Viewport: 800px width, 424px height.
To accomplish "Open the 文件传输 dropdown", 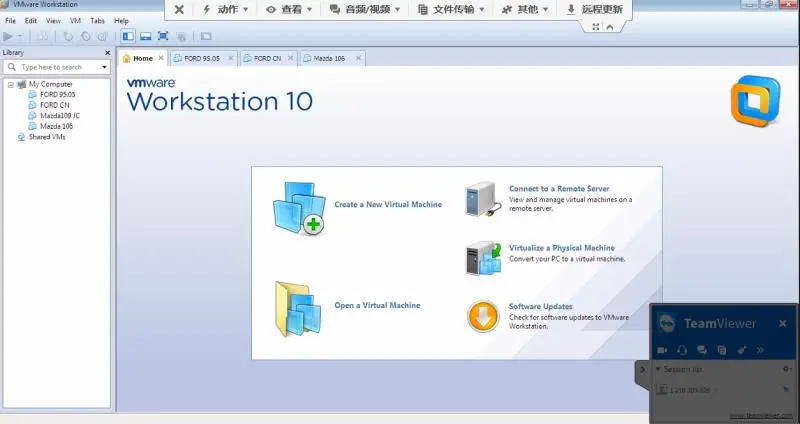I will tap(451, 9).
